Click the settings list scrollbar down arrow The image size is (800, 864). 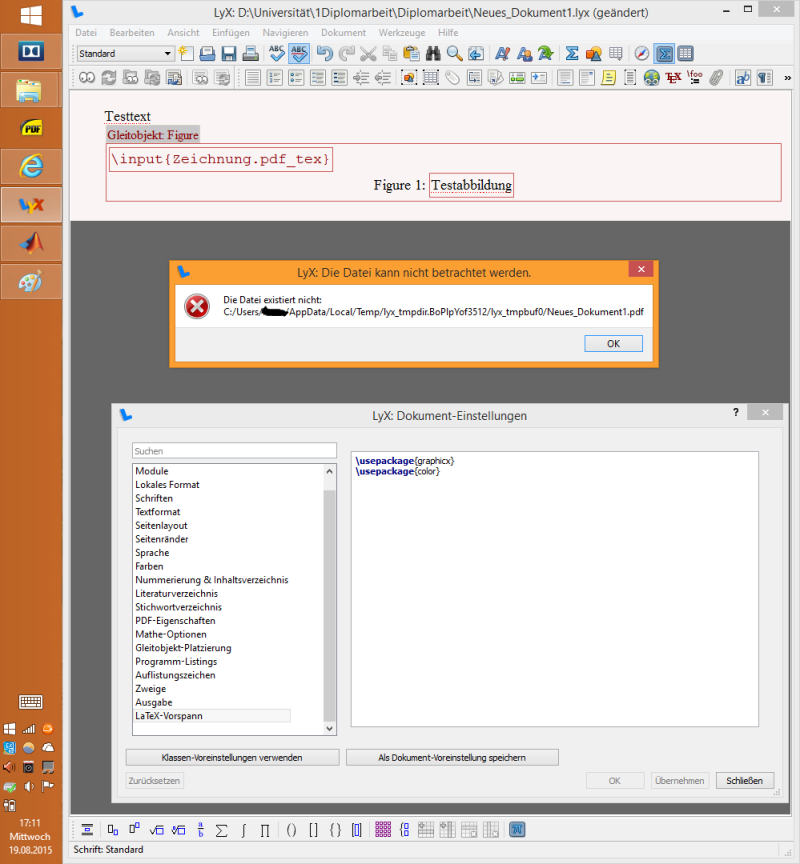point(329,728)
